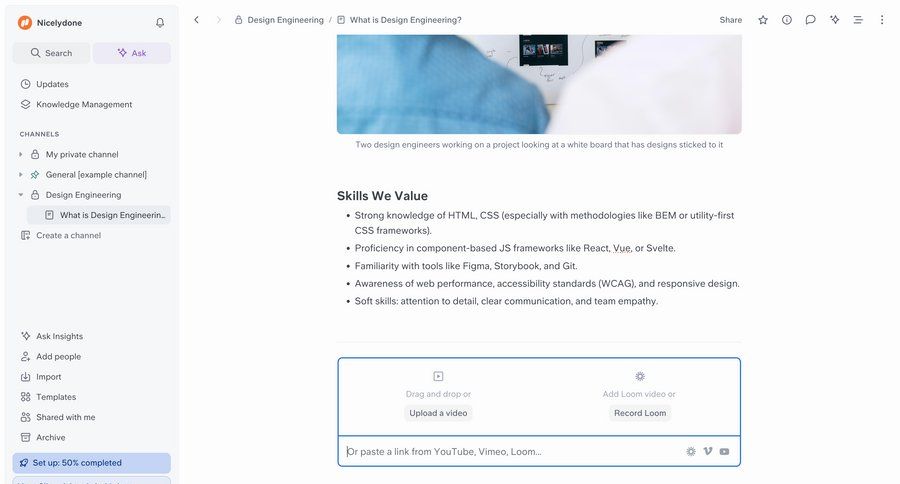This screenshot has height=484, width=900.
Task: Open the doc info icon
Action: pyautogui.click(x=787, y=20)
